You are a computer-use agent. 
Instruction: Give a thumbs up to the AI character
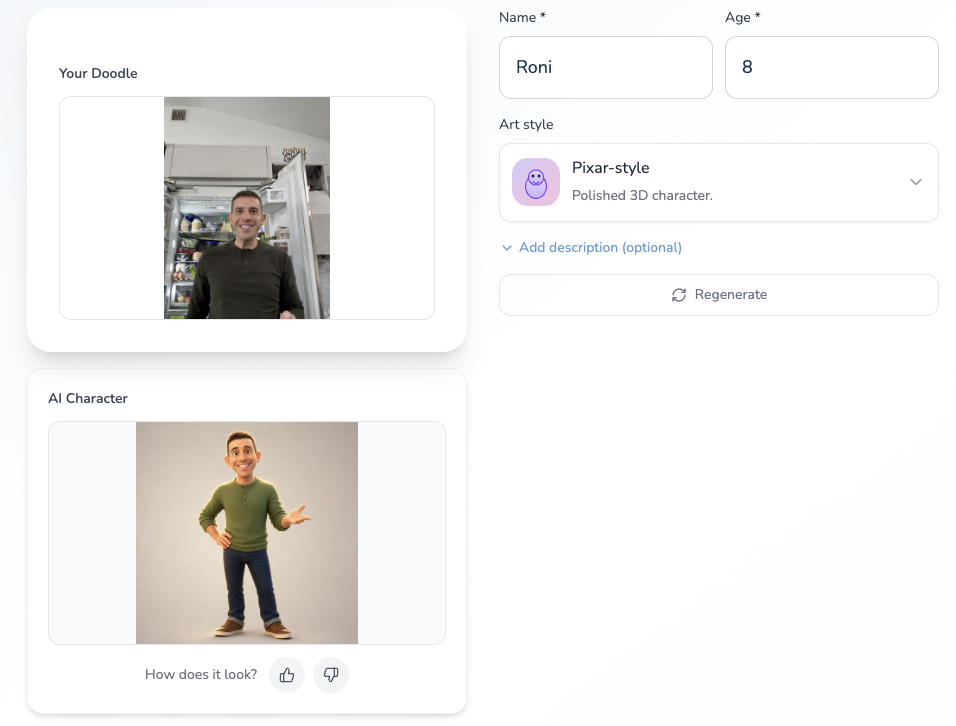(287, 675)
